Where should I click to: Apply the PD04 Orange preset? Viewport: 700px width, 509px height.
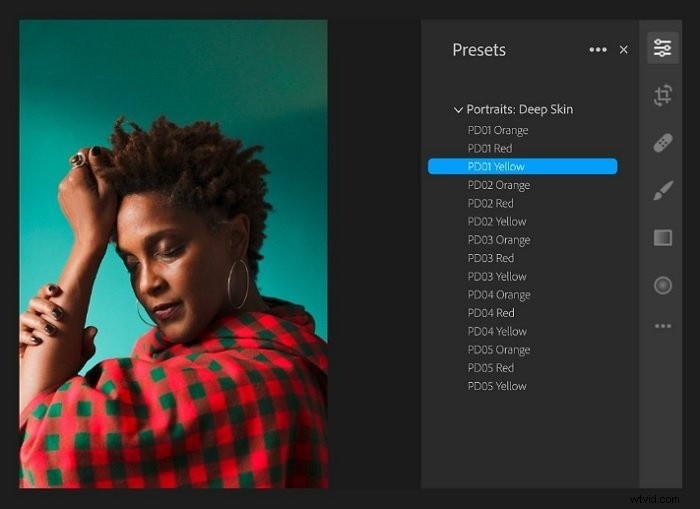click(499, 295)
